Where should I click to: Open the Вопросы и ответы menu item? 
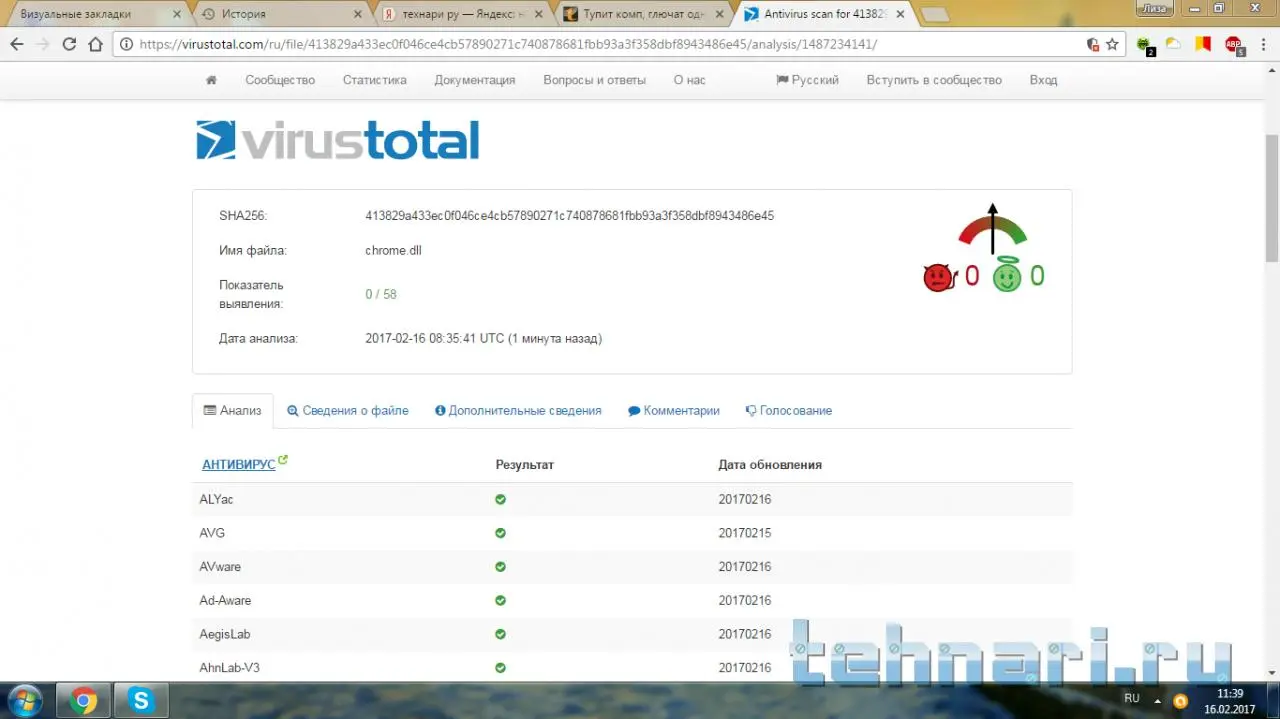click(595, 80)
